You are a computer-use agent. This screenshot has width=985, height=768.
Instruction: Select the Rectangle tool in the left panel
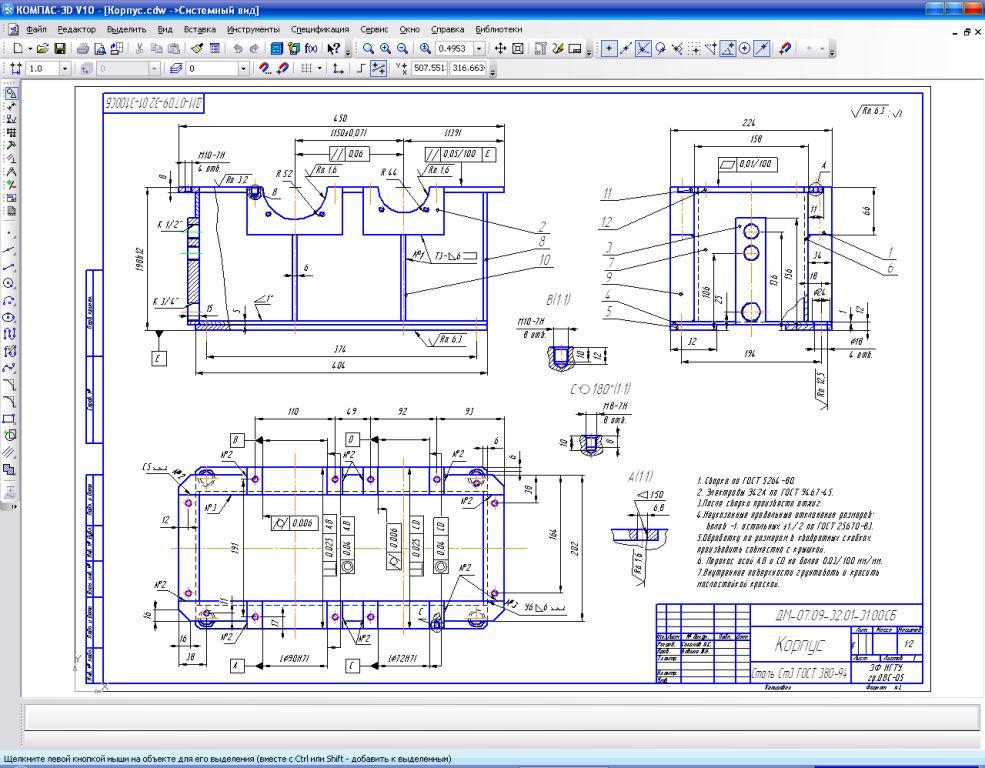(9, 419)
